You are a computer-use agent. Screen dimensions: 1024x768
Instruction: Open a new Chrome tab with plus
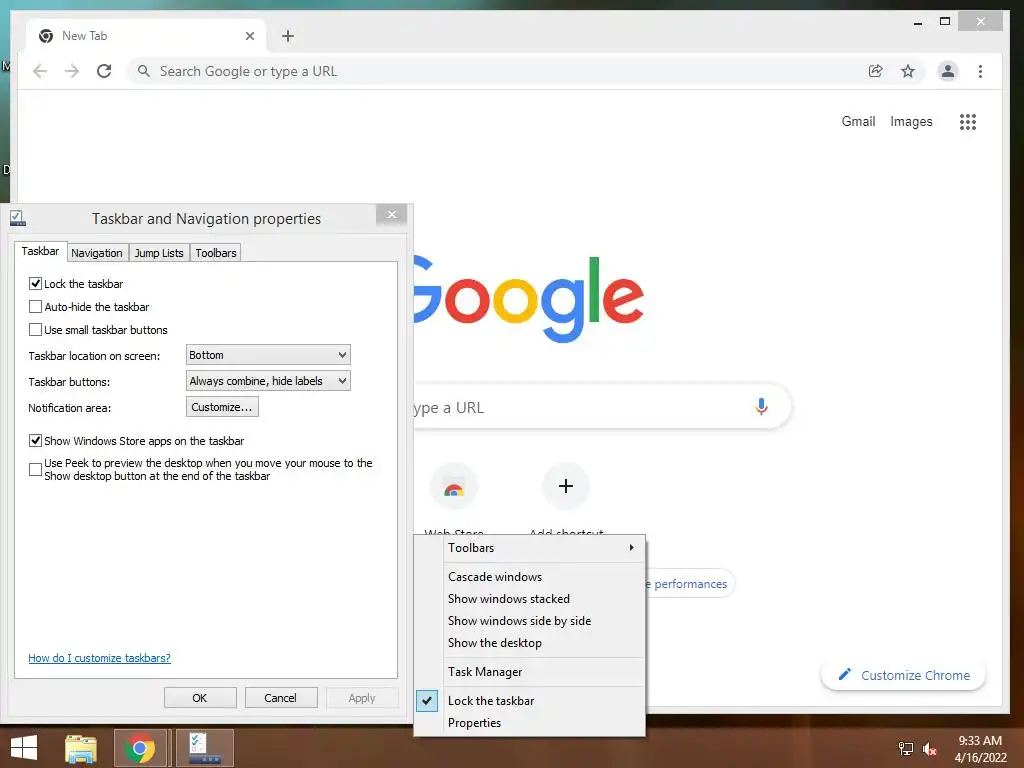click(x=288, y=36)
